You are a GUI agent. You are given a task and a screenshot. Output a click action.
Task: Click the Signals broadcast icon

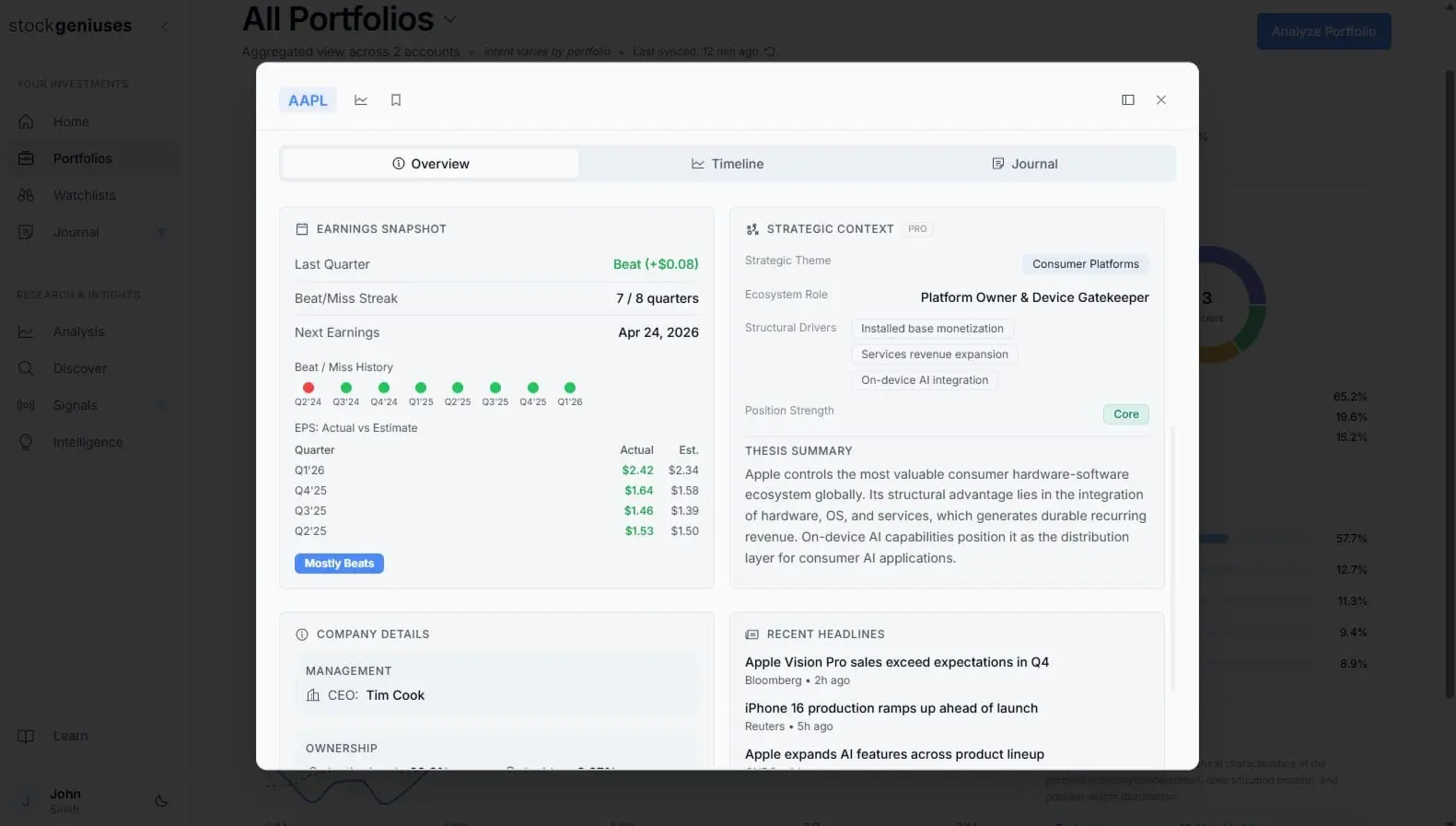26,405
